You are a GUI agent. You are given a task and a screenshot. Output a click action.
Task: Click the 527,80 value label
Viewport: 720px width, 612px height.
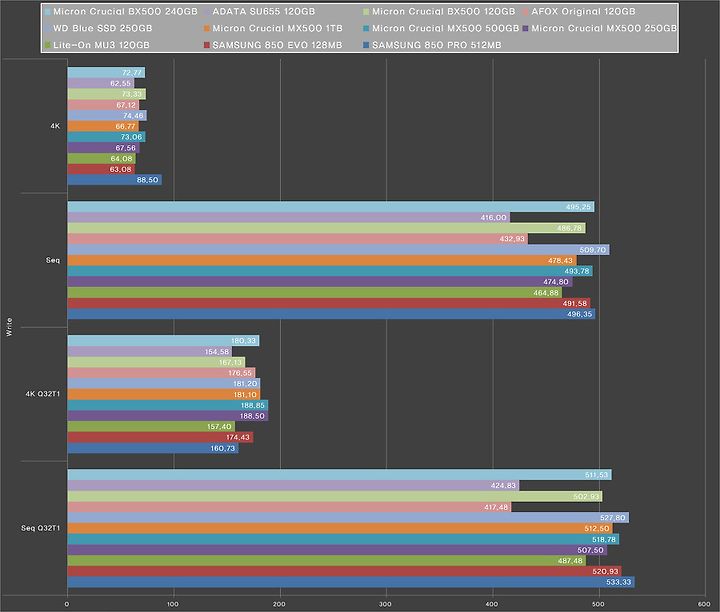[x=613, y=518]
